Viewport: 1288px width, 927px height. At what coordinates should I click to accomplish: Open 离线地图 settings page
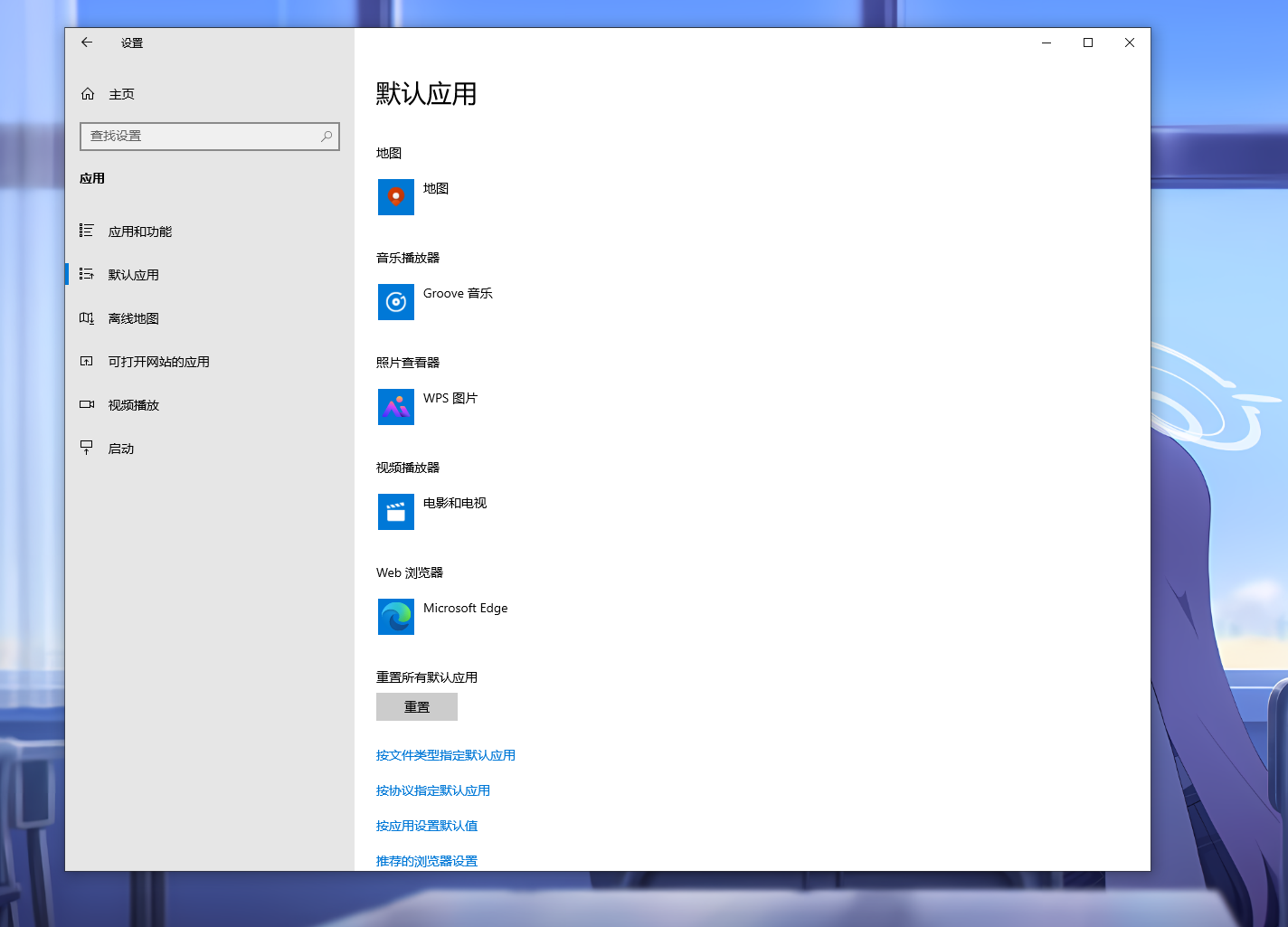[x=210, y=318]
